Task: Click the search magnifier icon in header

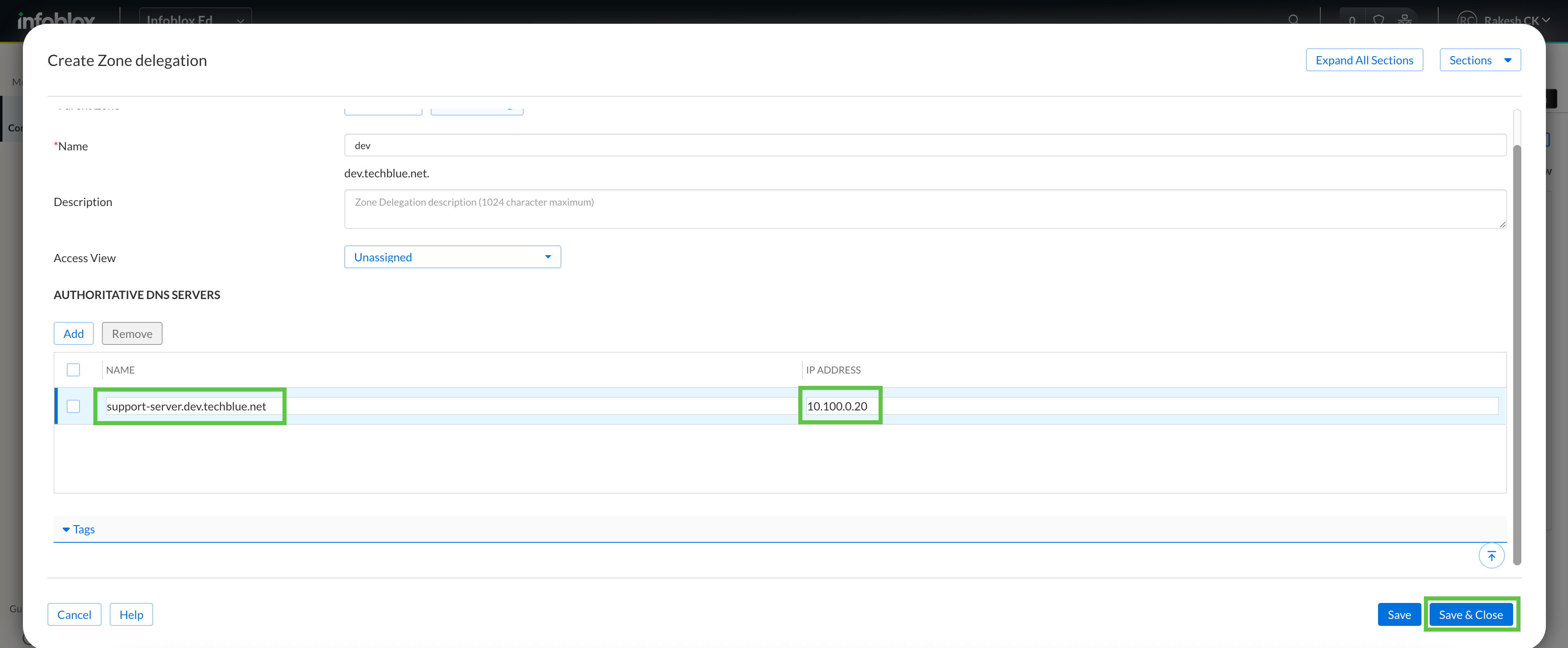Action: coord(1293,20)
